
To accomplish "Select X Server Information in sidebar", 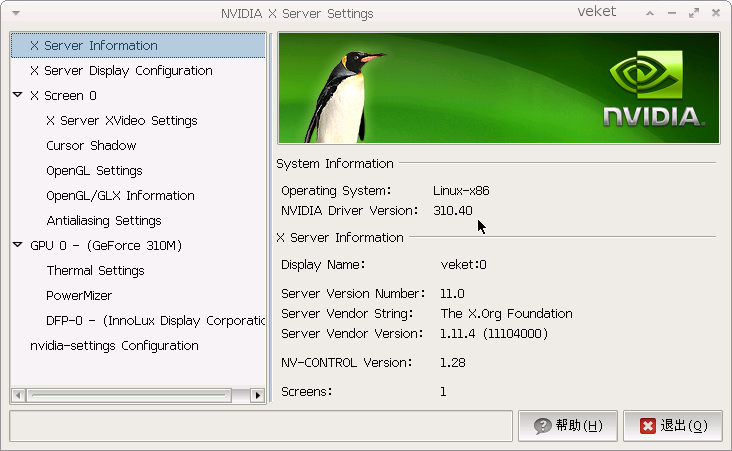I will pos(138,45).
